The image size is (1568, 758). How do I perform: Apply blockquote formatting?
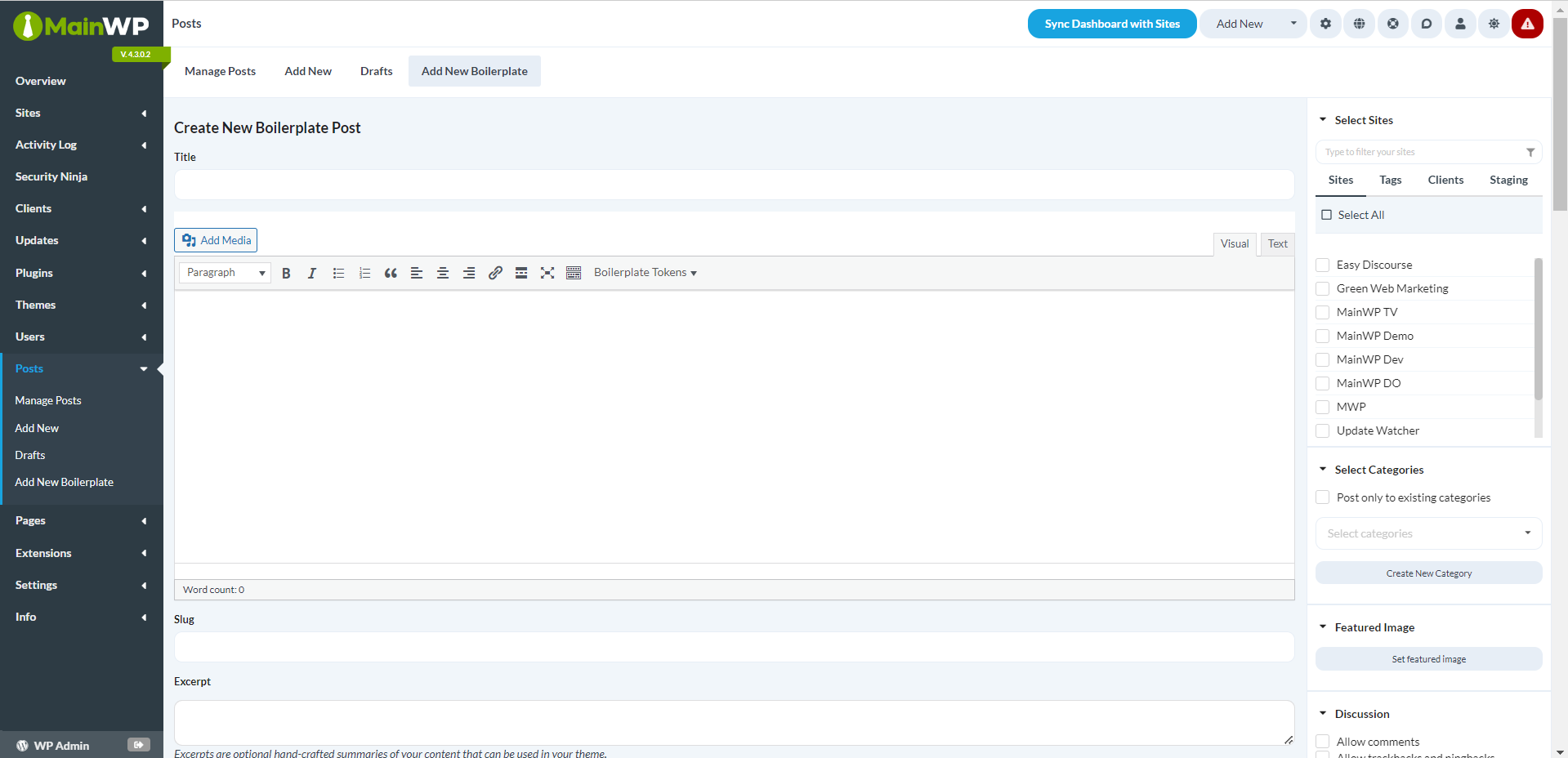click(391, 273)
